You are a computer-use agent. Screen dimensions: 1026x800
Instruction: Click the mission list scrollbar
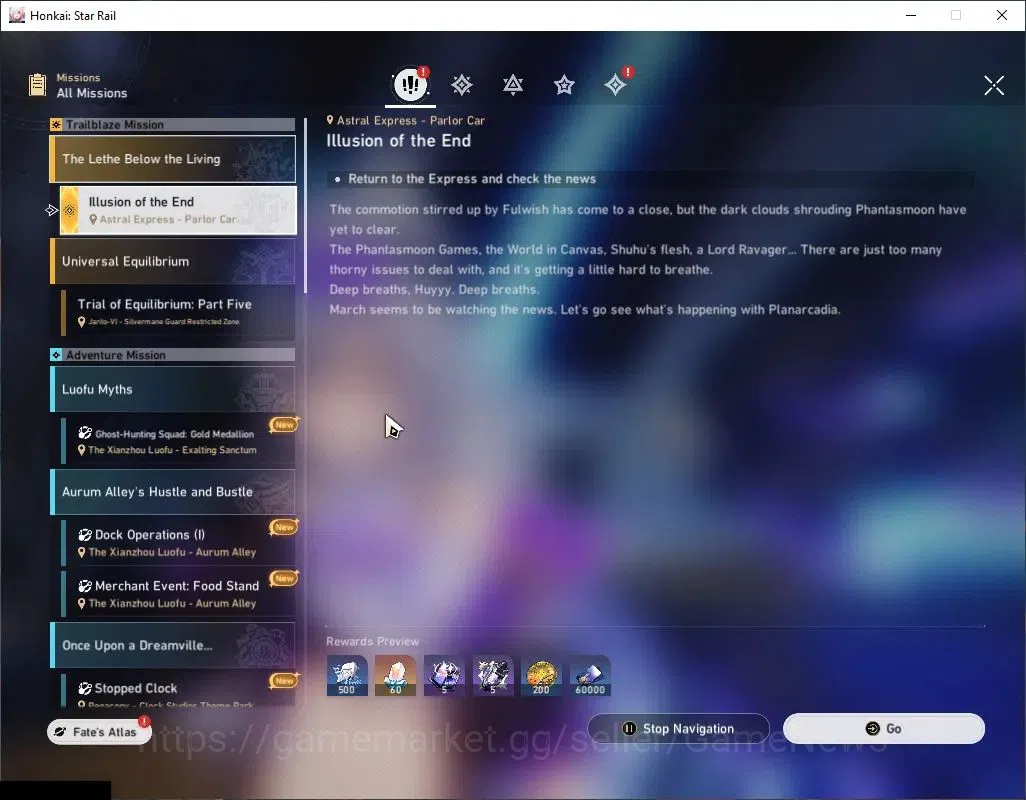pos(305,205)
